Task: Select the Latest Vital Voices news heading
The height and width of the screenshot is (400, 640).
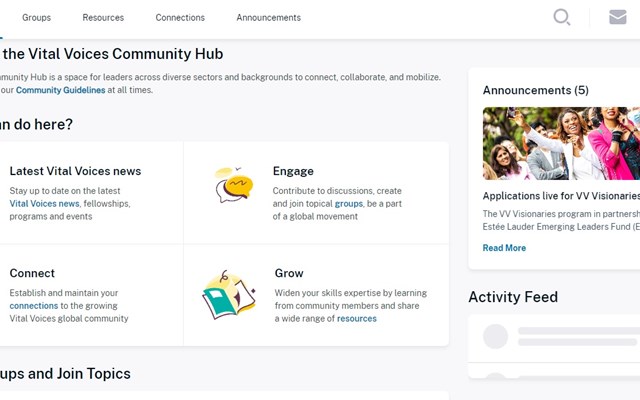Action: tap(75, 171)
